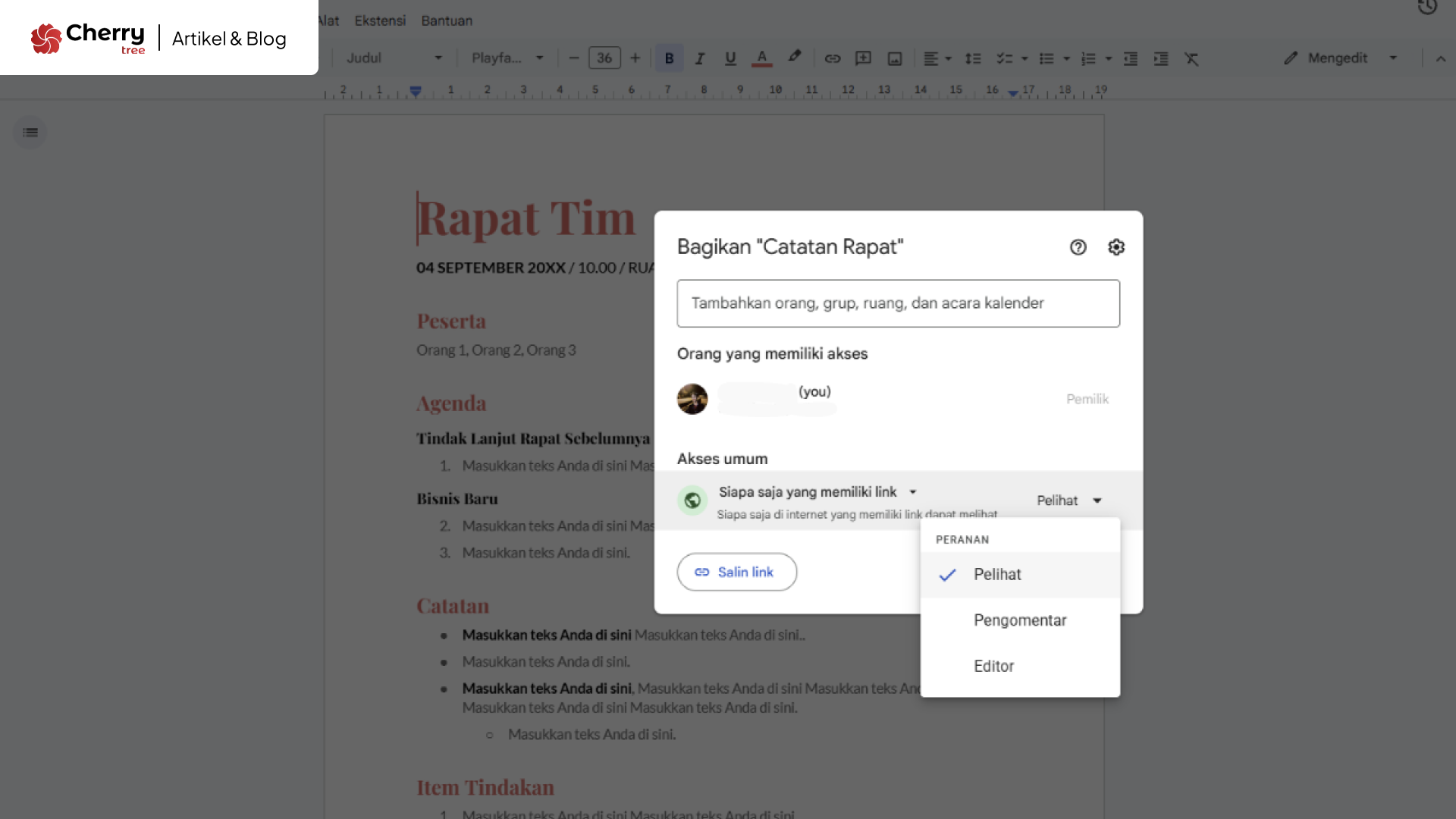The image size is (1456, 819).
Task: Open share settings gear icon
Action: pos(1116,247)
